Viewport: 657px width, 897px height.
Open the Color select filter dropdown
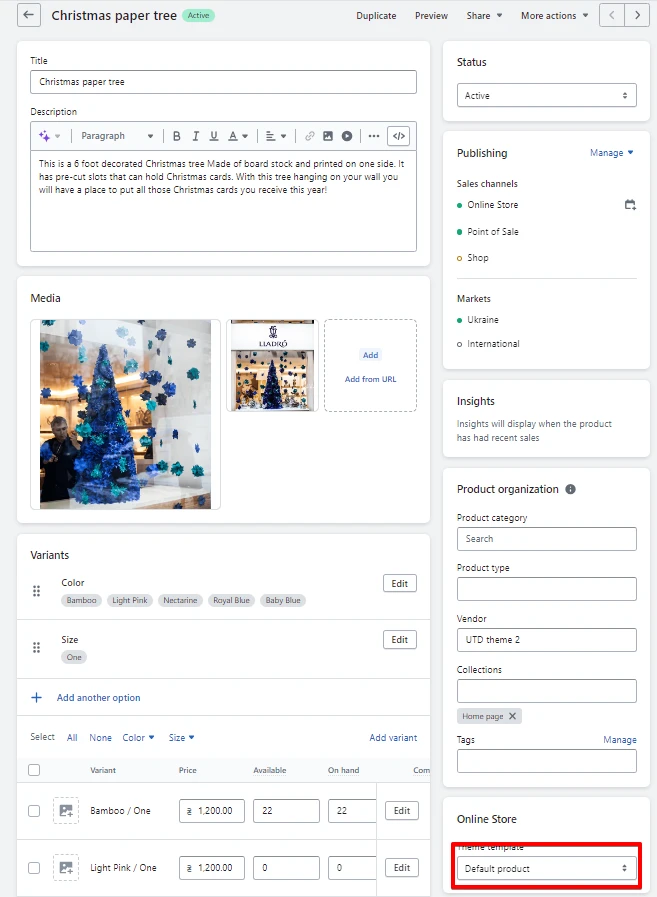138,738
